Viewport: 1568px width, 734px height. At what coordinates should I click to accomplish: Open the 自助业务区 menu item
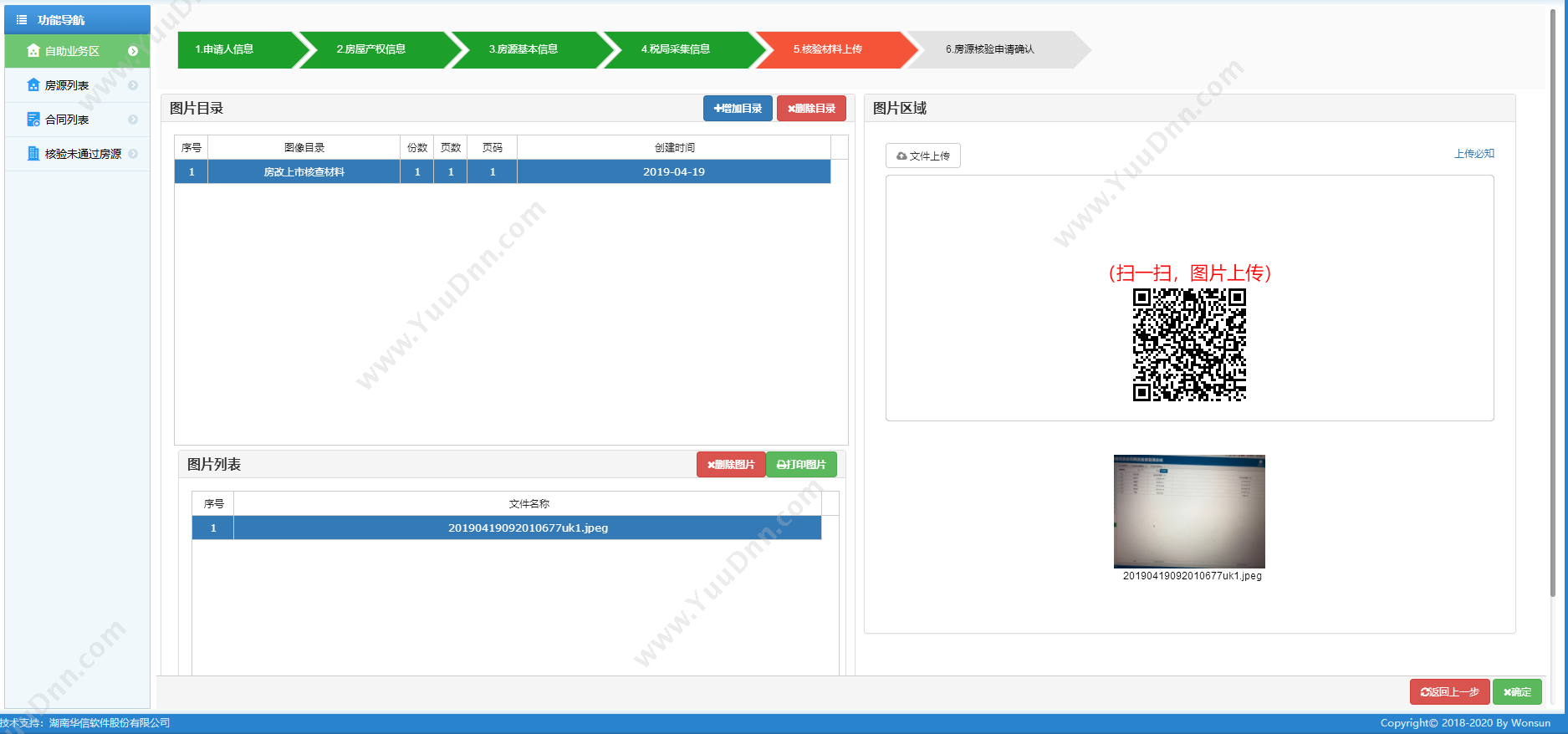point(77,51)
